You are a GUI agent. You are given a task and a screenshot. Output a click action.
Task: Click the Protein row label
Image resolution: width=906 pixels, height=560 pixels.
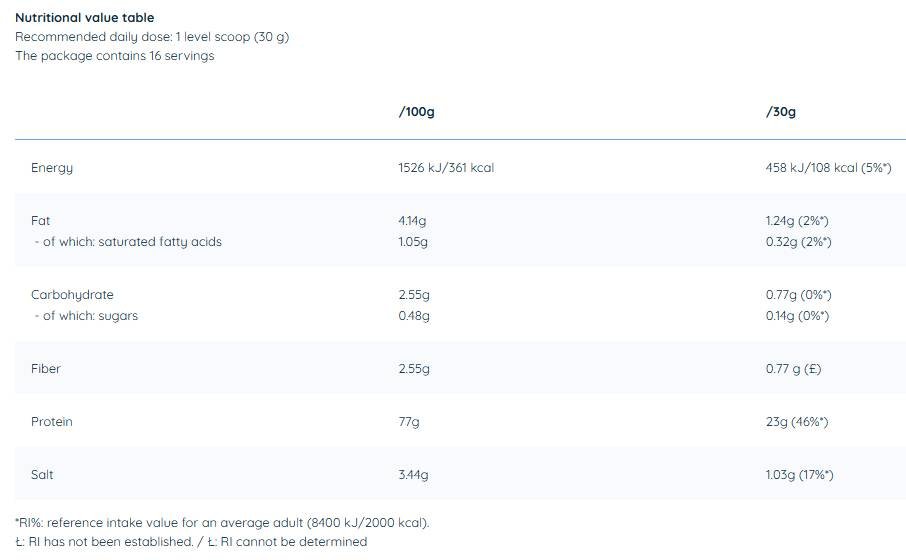(x=52, y=422)
